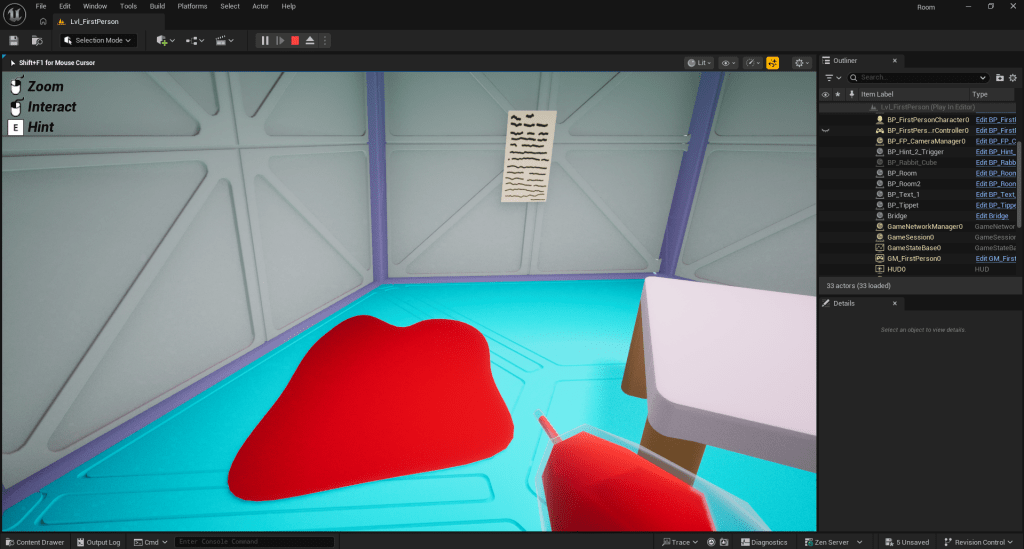Click the console command input field

[x=254, y=542]
